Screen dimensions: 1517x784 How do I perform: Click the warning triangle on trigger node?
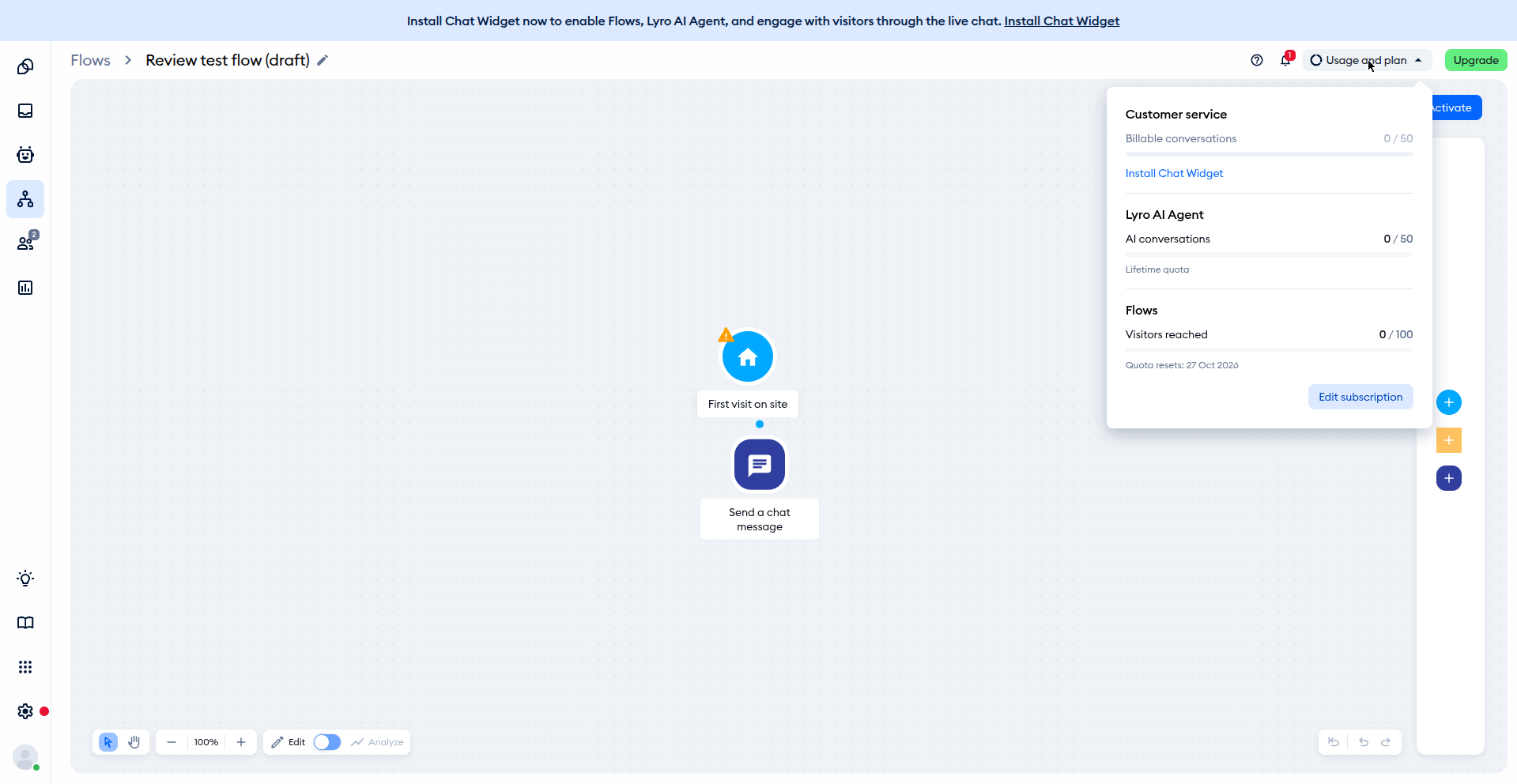726,336
